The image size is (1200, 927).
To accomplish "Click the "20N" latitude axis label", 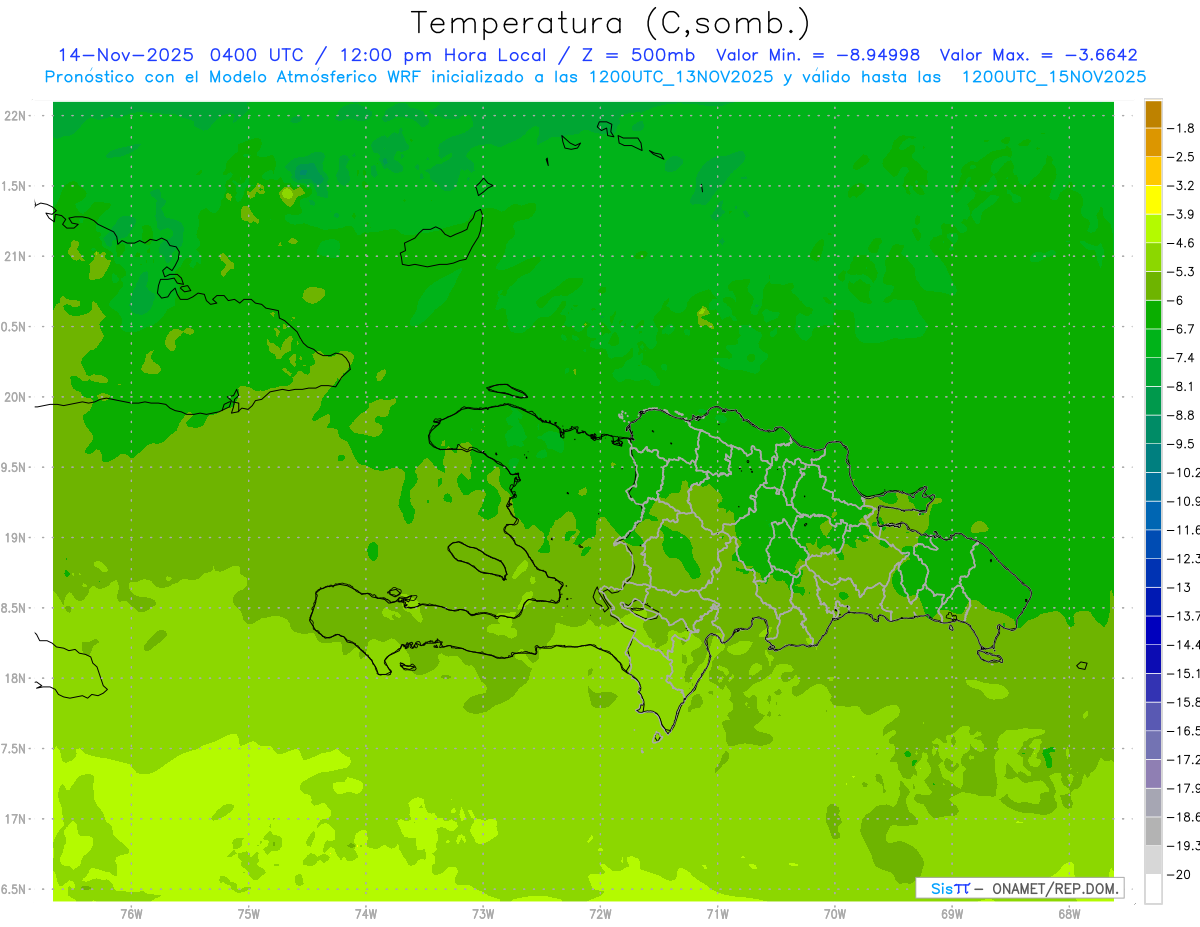I will tap(15, 397).
